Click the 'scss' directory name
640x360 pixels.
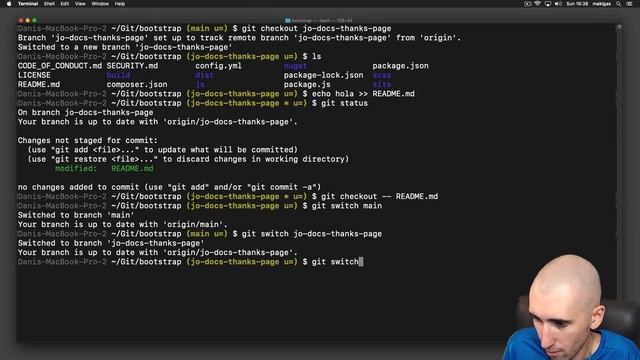[x=382, y=75]
